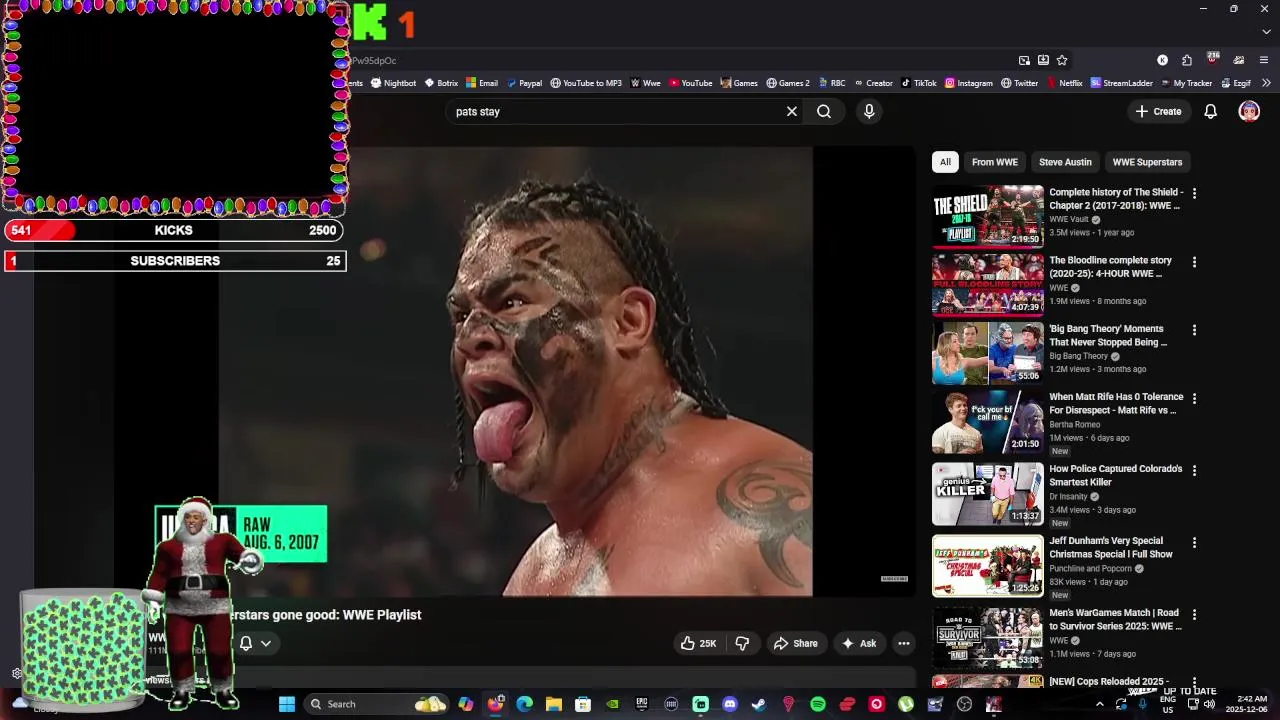Open options menu for The Bloodline video
Viewport: 1280px width, 720px height.
tap(1194, 262)
